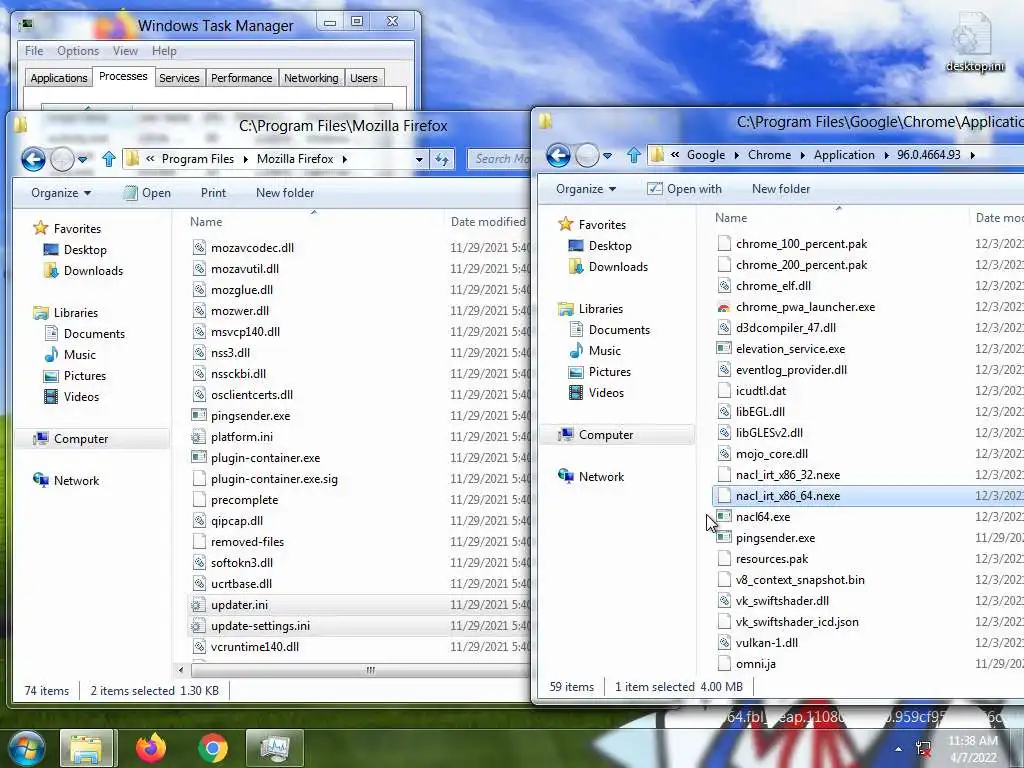Open Users tab in Task Manager
This screenshot has height=768, width=1024.
pos(364,78)
